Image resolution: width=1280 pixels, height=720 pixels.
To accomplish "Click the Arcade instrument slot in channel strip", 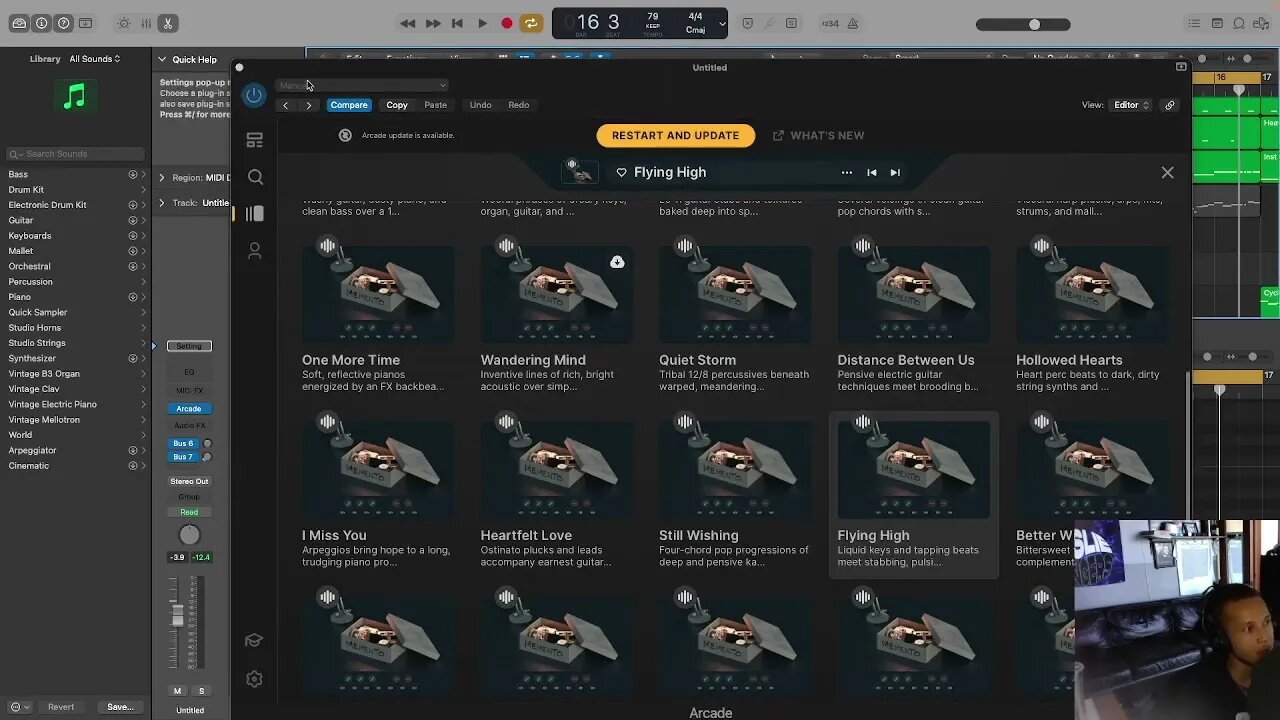I will (x=189, y=408).
